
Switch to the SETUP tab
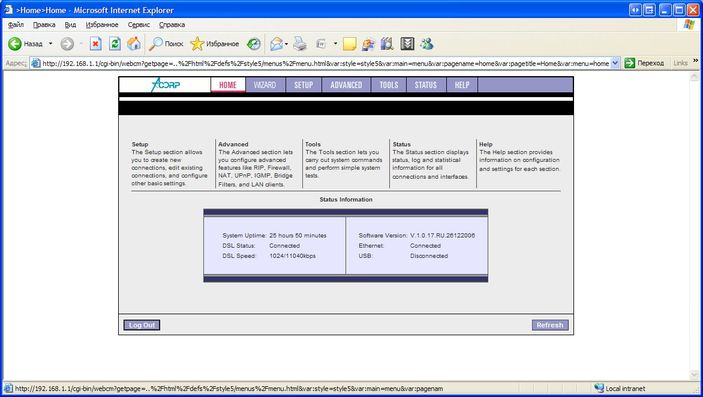[304, 85]
